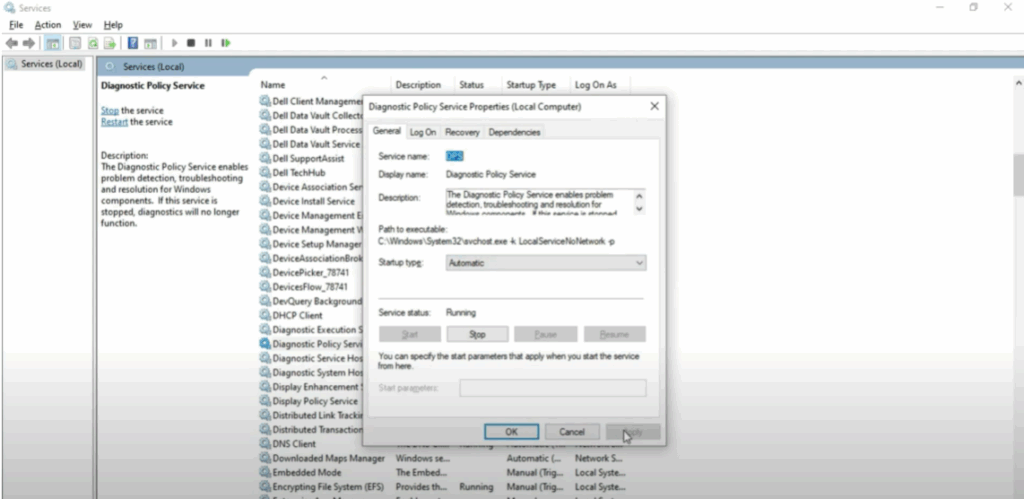Click the Stop Service square icon
The height and width of the screenshot is (499, 1024).
click(x=191, y=43)
